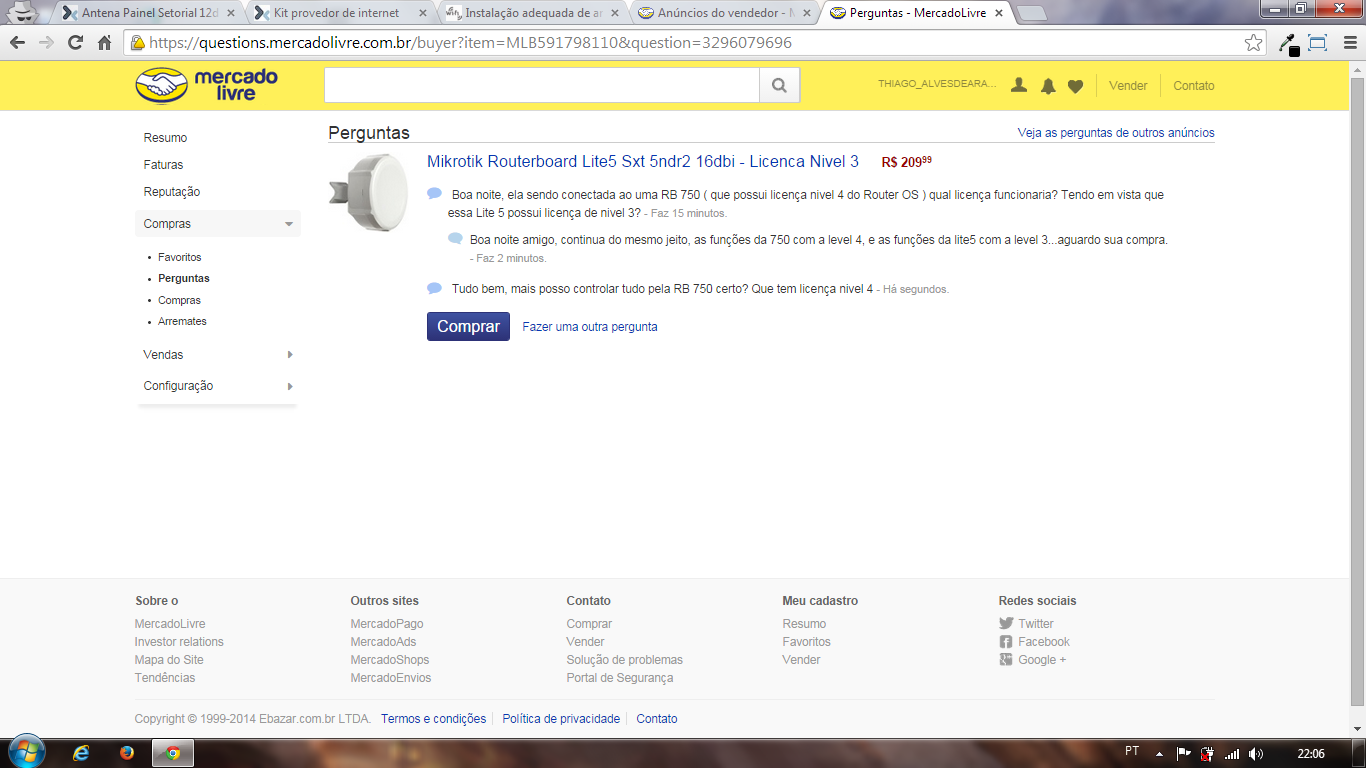Open a new browser tab

(x=1031, y=13)
